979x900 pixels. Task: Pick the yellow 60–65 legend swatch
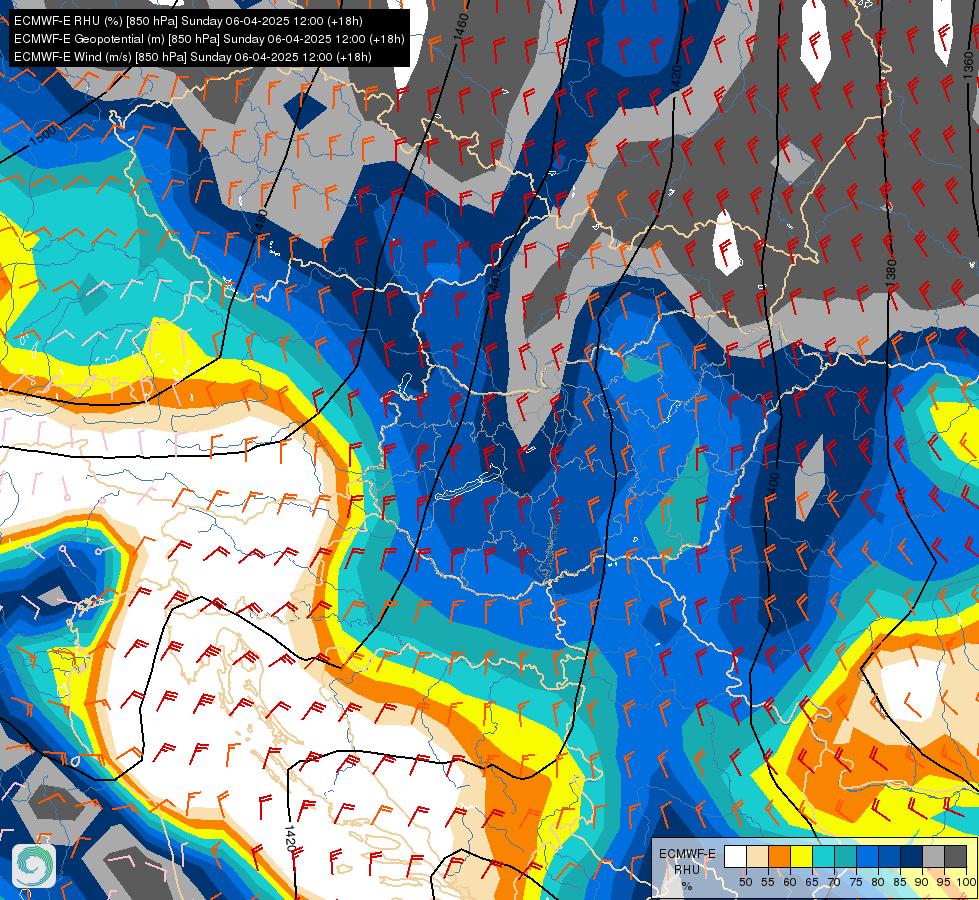click(x=802, y=856)
